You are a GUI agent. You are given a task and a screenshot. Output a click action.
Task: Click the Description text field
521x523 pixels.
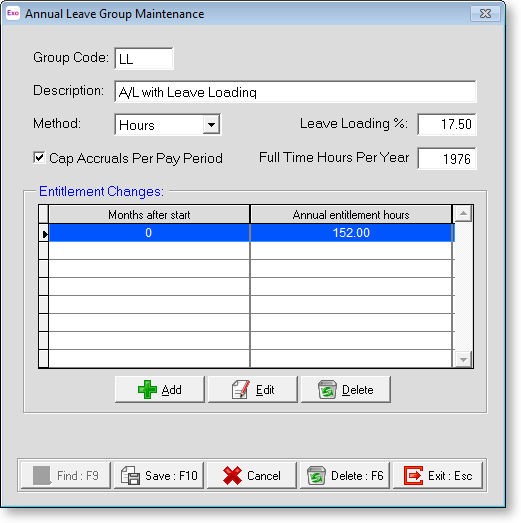tap(295, 91)
